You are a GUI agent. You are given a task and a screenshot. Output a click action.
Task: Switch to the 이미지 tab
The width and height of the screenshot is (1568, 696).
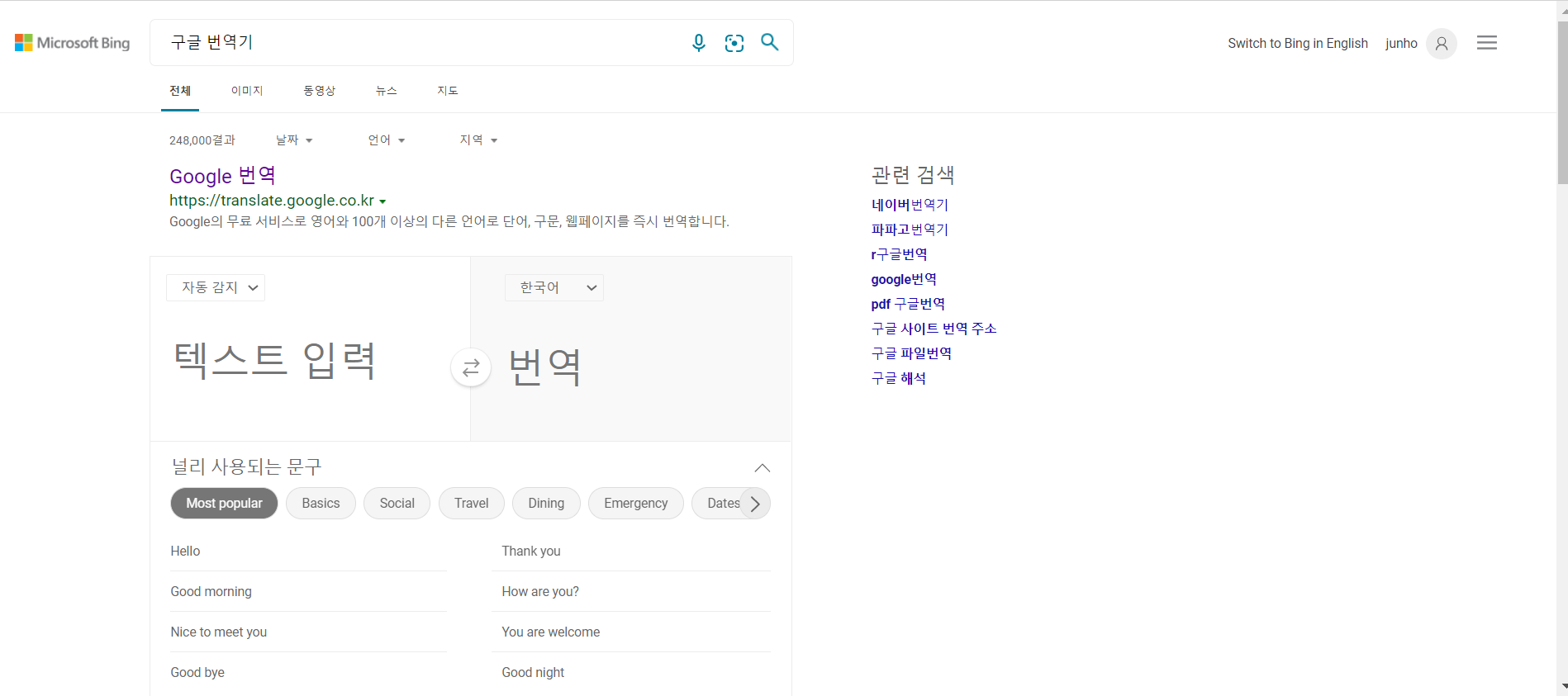point(247,91)
